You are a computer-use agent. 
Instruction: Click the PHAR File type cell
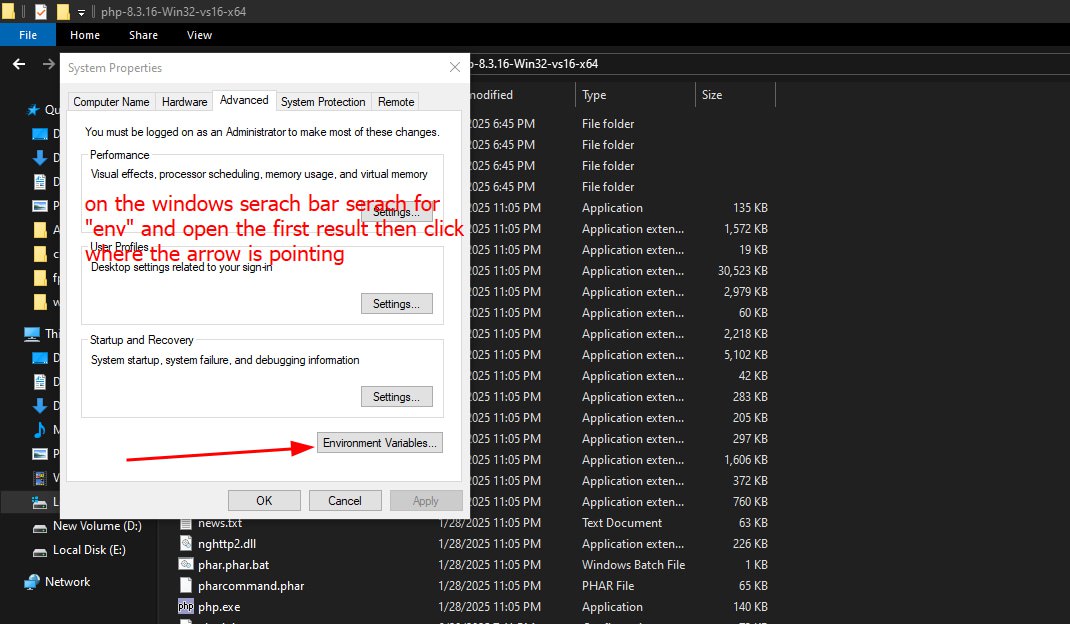tap(608, 586)
